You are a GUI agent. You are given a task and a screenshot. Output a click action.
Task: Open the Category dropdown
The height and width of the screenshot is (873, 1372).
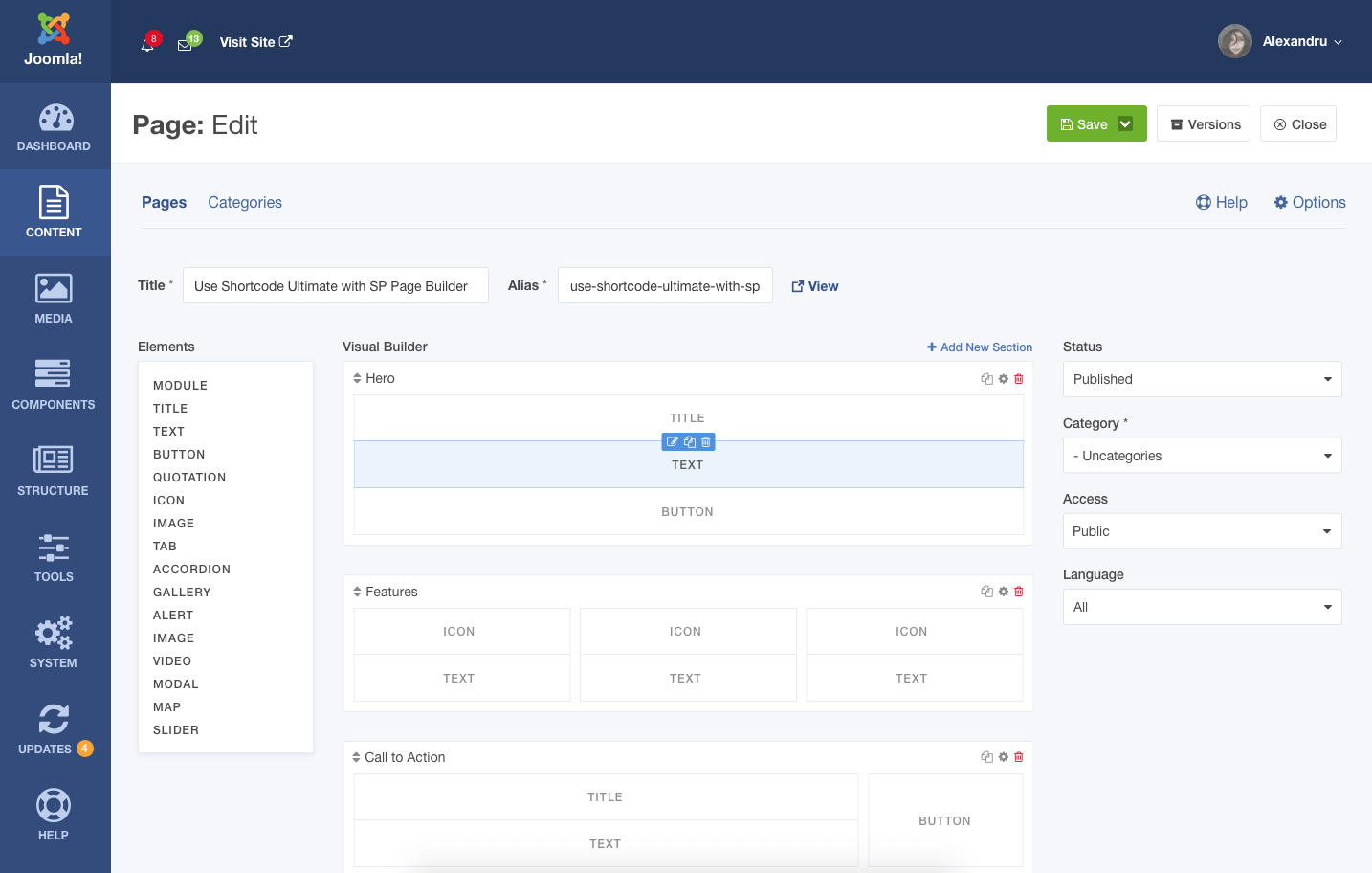click(1202, 456)
